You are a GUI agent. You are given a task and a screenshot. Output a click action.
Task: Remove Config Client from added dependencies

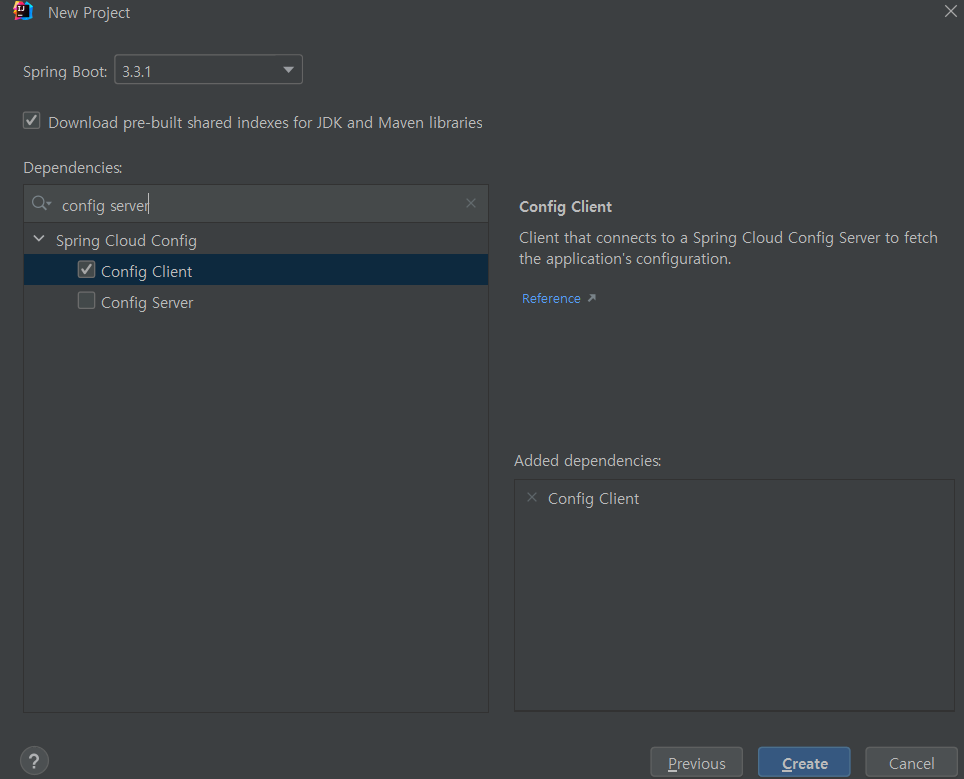(x=532, y=497)
